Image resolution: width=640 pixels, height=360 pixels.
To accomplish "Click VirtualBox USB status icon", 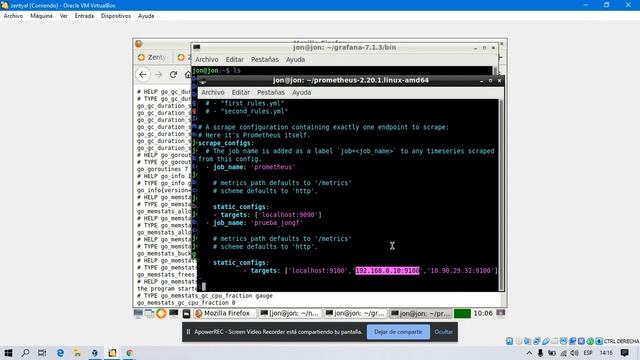I will [545, 341].
